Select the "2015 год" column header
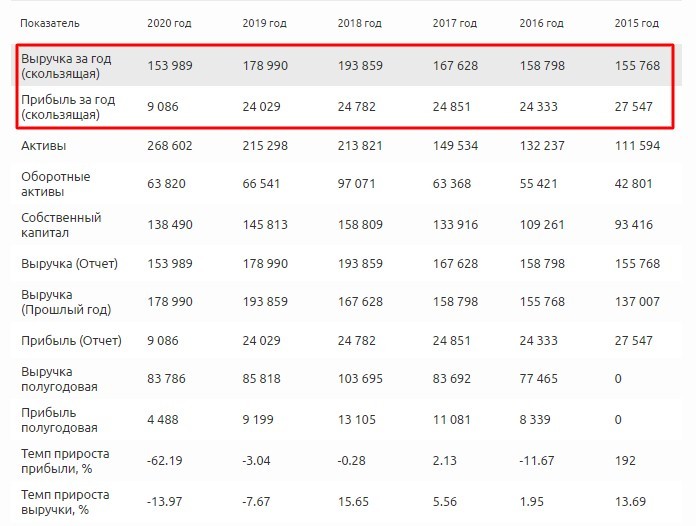 pos(637,22)
